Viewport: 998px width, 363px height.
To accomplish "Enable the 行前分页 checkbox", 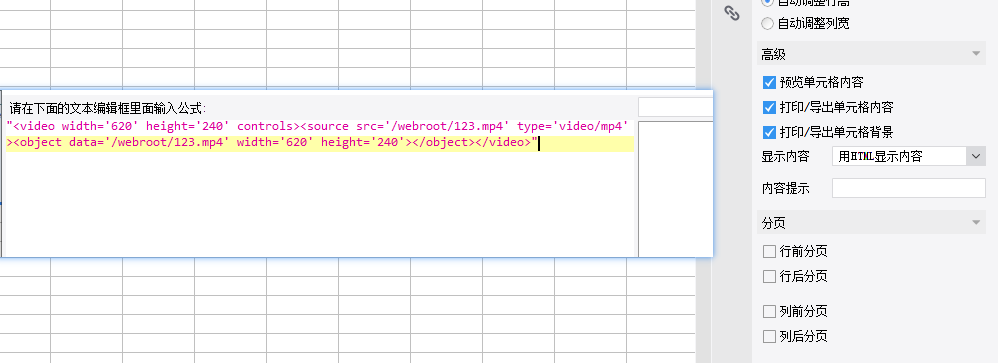I will click(769, 252).
